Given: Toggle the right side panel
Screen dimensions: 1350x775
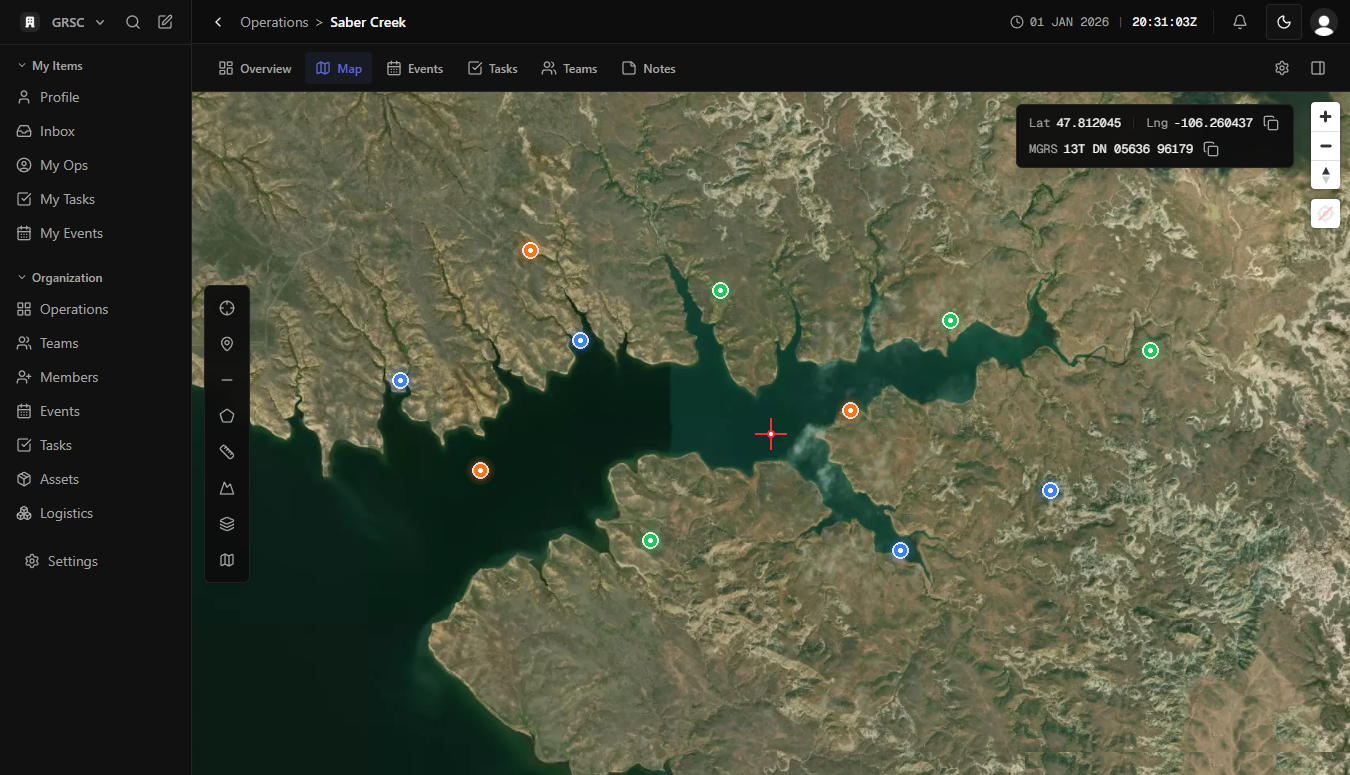Looking at the screenshot, I should coord(1318,68).
